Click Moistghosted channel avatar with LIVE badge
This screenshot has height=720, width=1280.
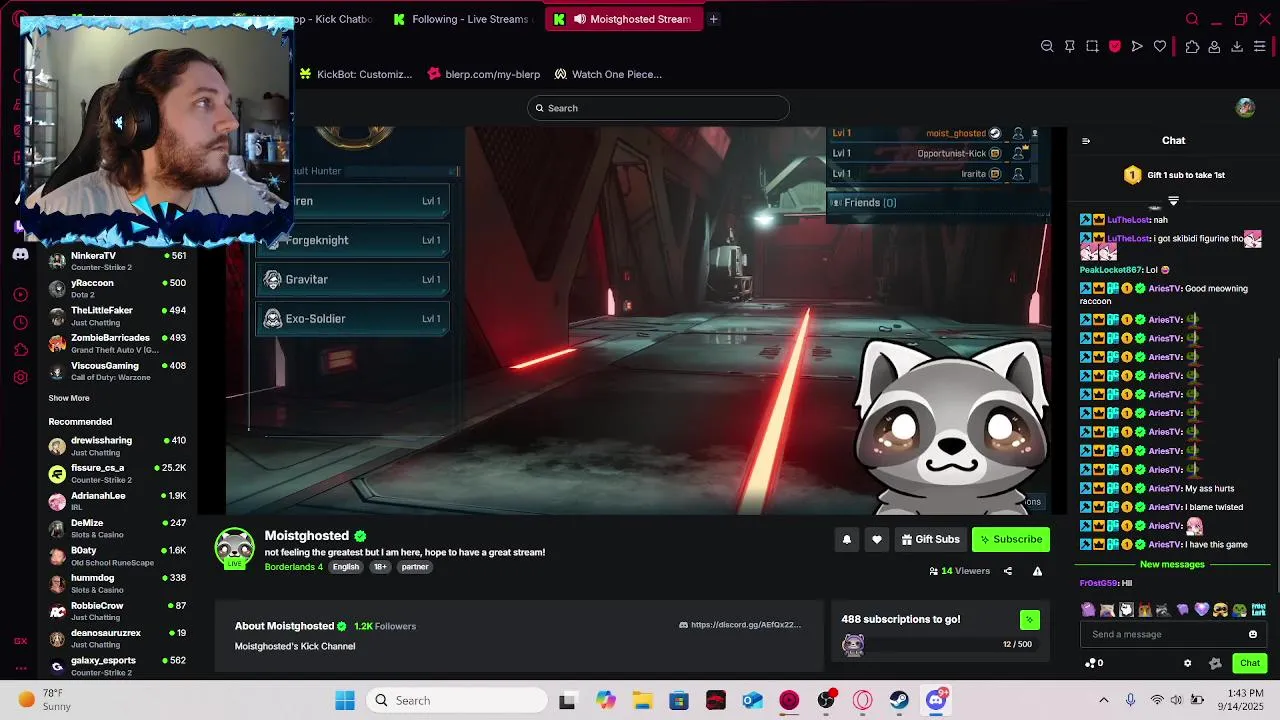235,548
